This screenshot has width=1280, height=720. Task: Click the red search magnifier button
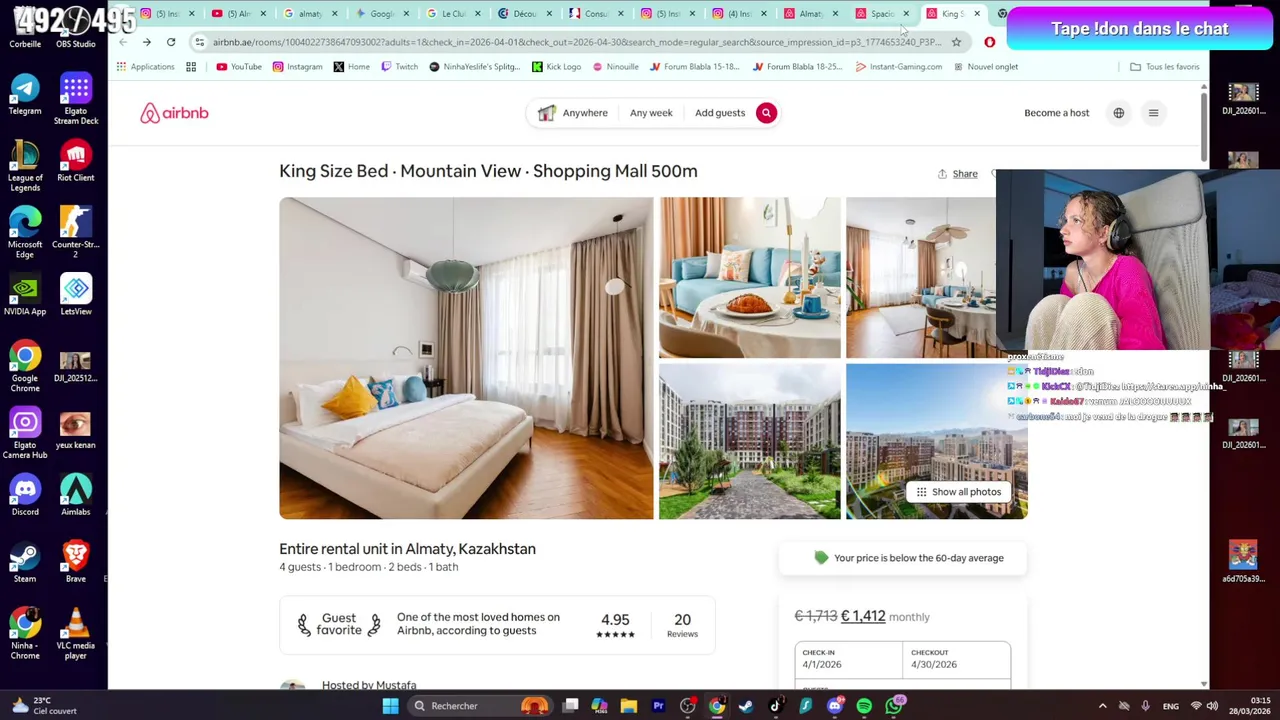766,113
